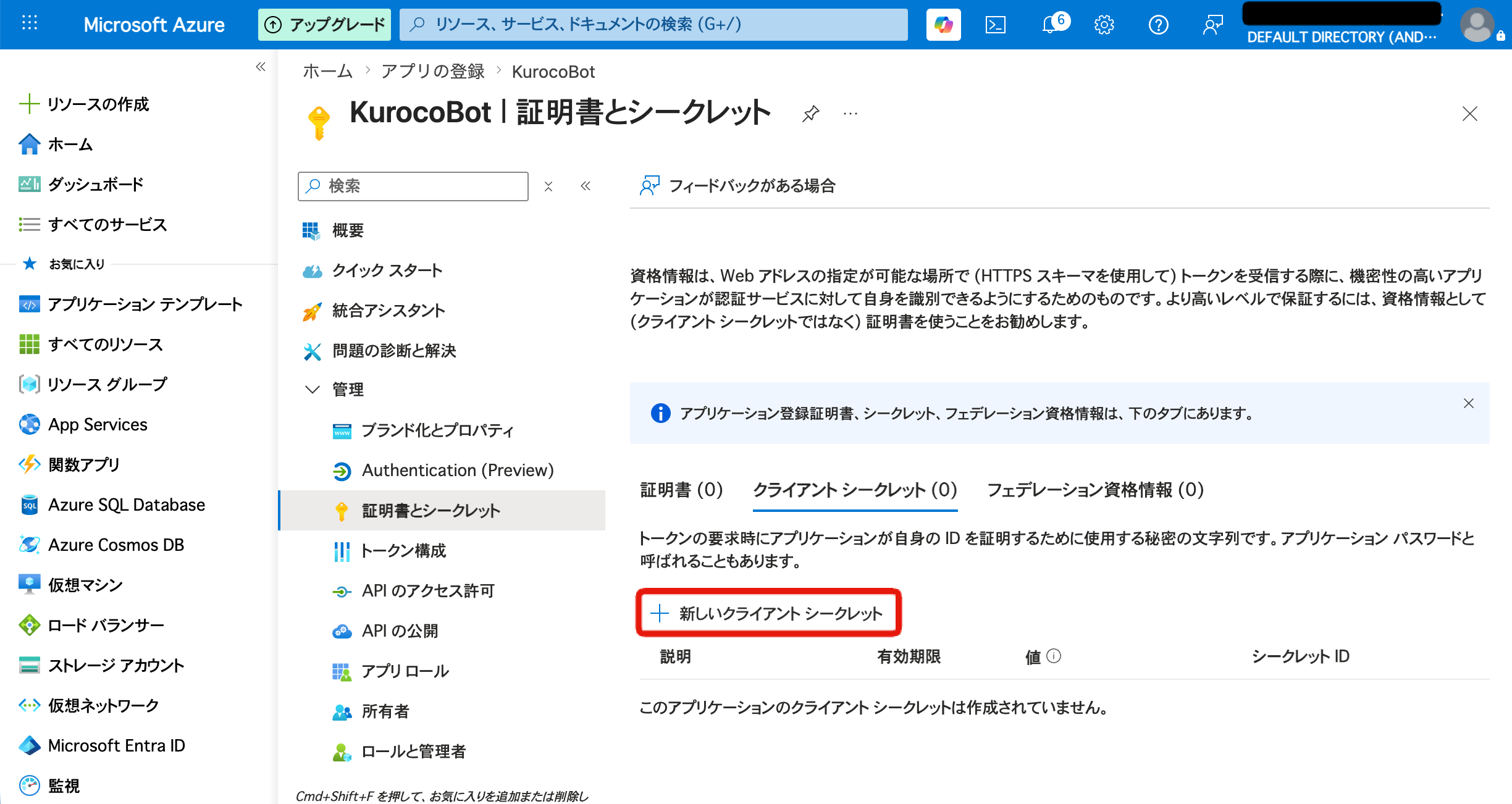Open Microsoft Entra ID in sidebar
Image resolution: width=1512 pixels, height=804 pixels.
coord(102,745)
